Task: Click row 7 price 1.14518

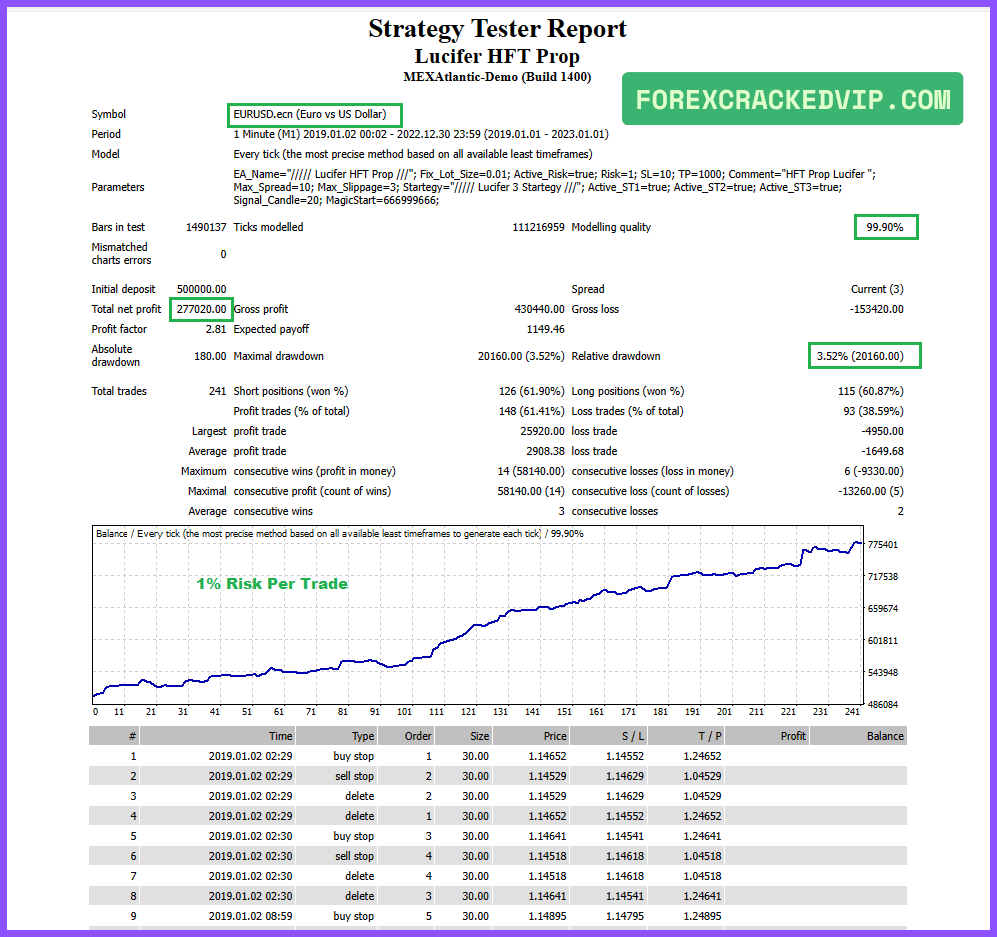Action: (547, 877)
